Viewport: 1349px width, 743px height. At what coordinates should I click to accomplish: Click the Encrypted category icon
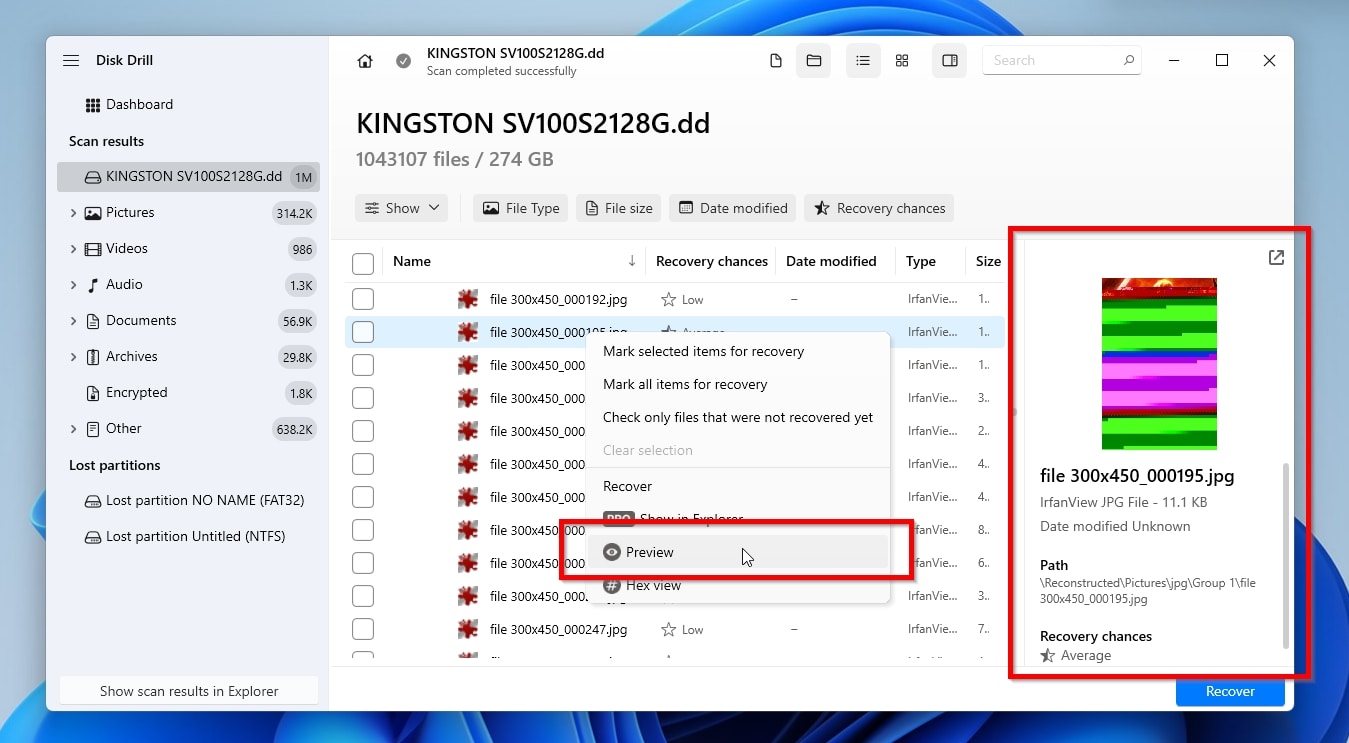(x=93, y=393)
